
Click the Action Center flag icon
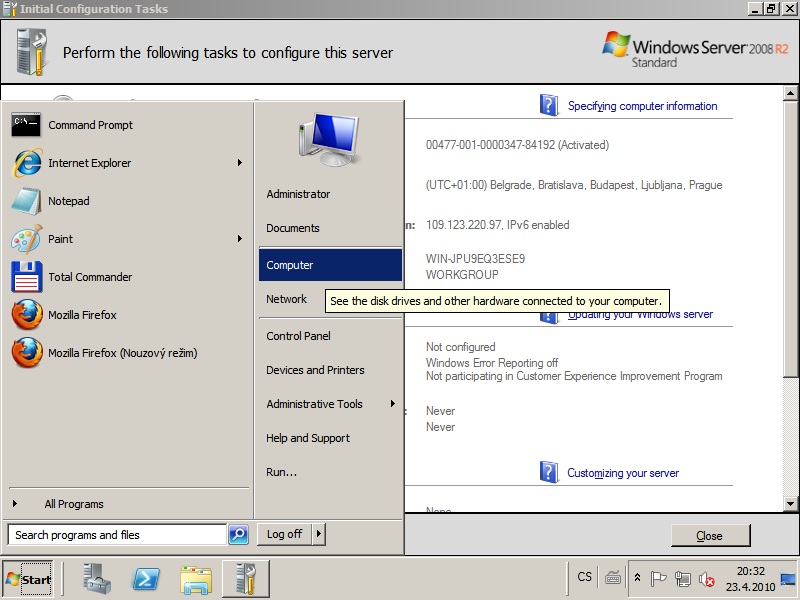pos(659,579)
